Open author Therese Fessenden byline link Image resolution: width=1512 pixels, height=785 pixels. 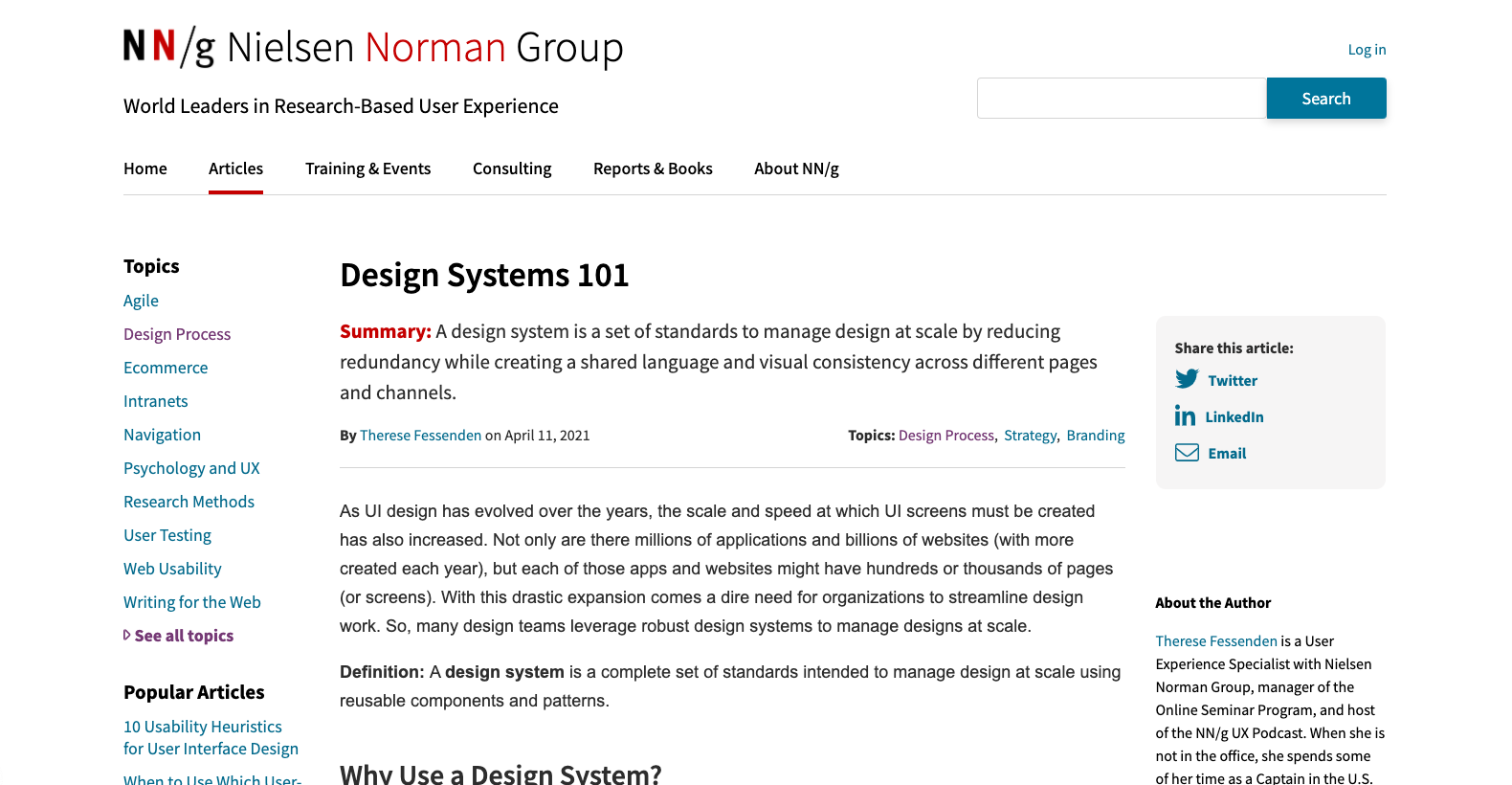420,436
